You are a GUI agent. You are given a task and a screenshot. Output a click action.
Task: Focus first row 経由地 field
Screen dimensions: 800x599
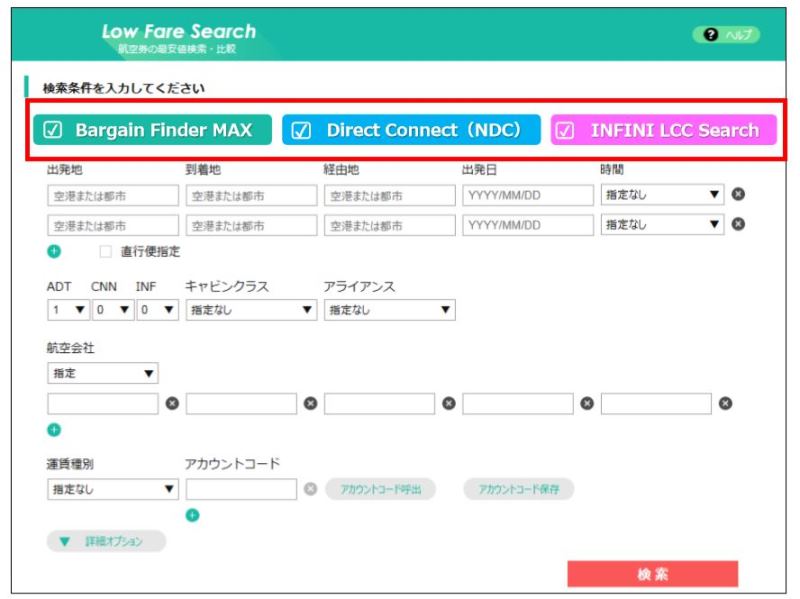click(390, 195)
